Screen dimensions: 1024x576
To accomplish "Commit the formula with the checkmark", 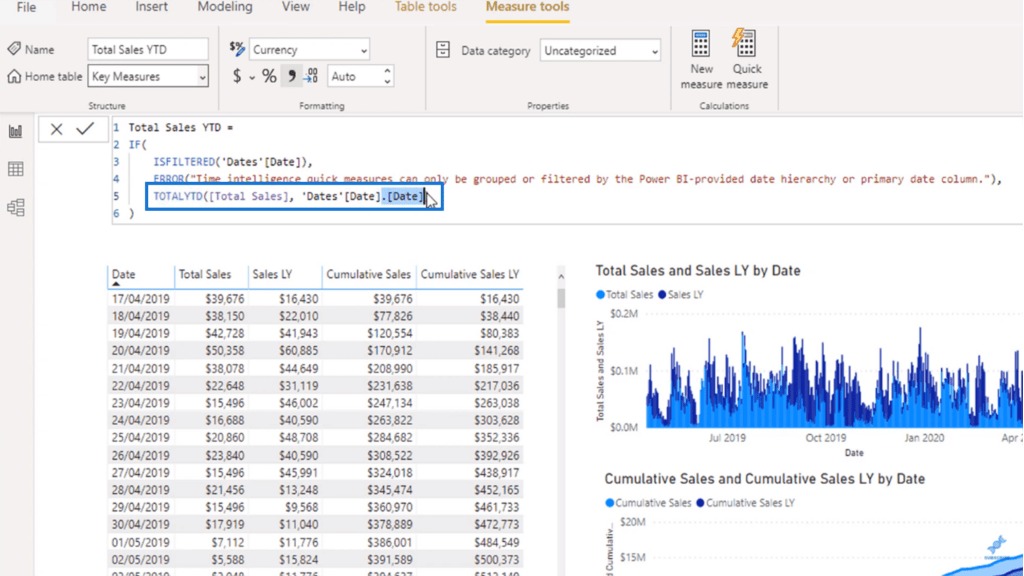I will [85, 129].
